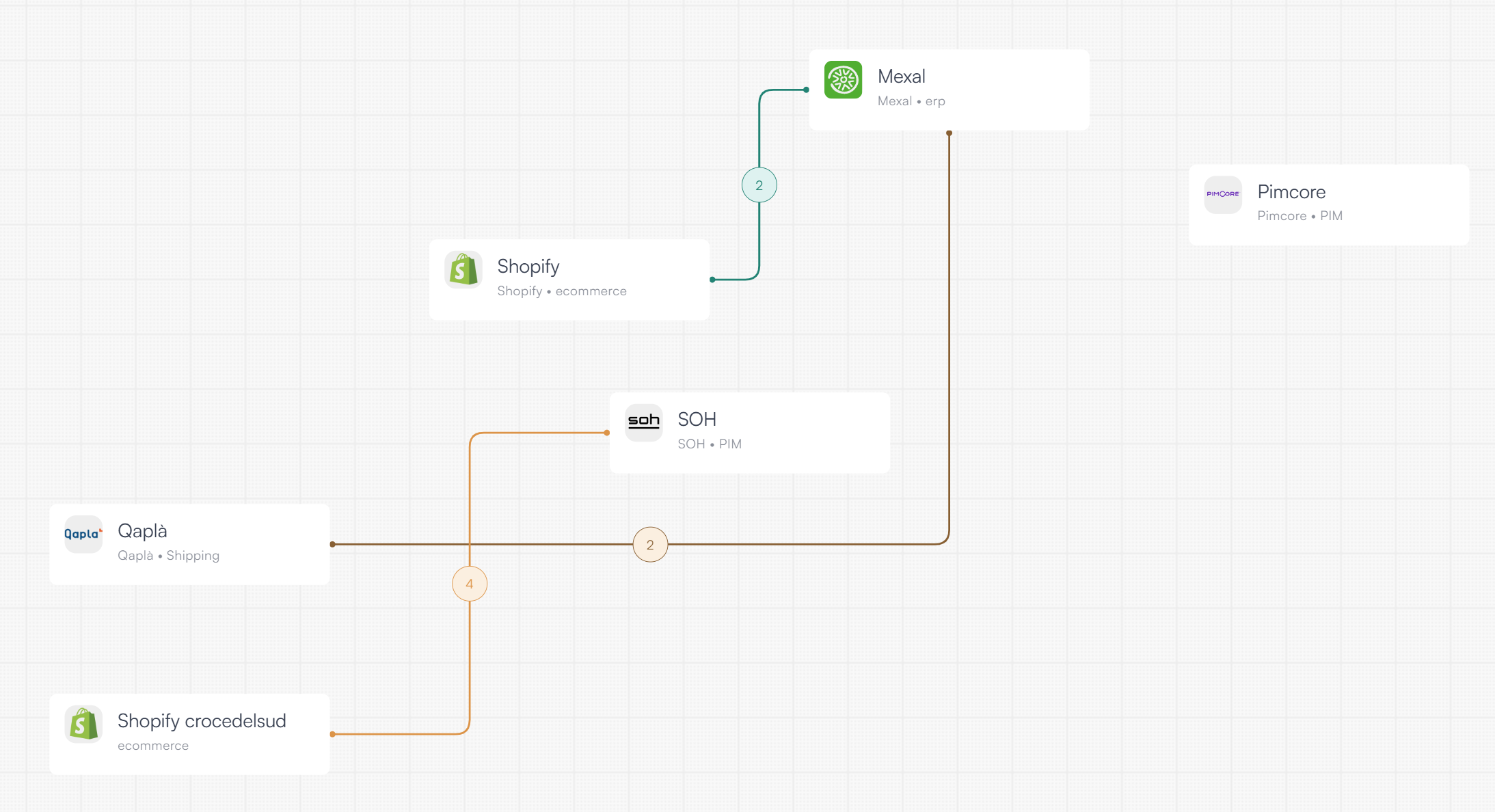Image resolution: width=1495 pixels, height=812 pixels.
Task: Open the orange connection badge showing 4
Action: 470,584
